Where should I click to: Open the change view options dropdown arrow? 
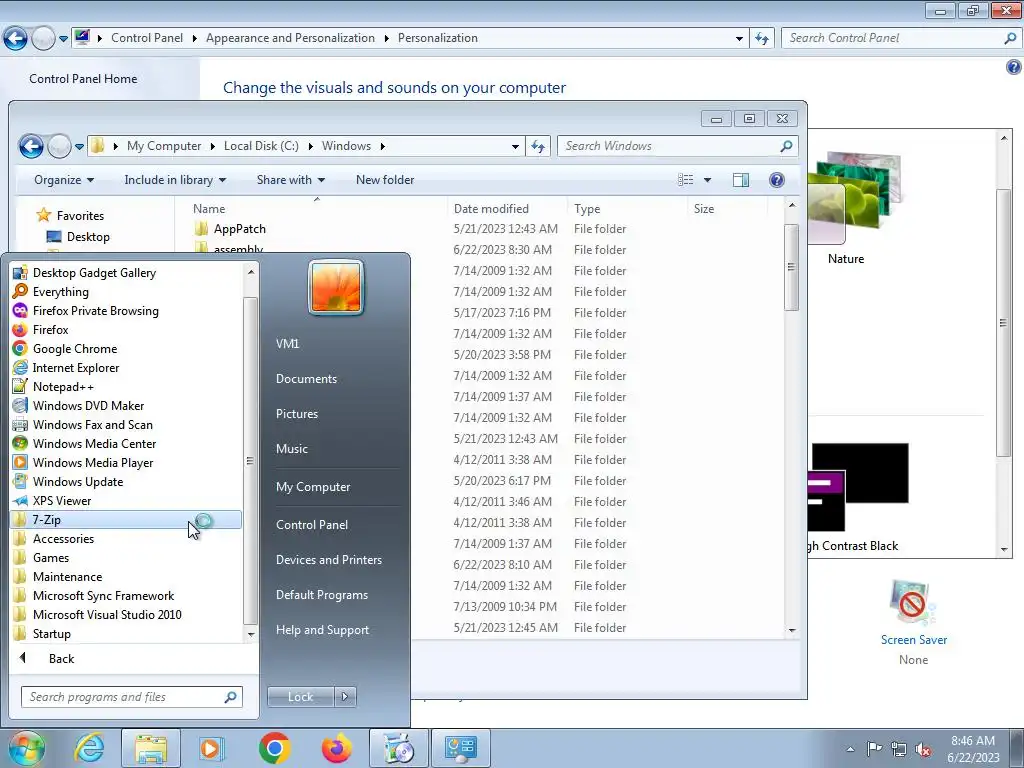[x=707, y=180]
